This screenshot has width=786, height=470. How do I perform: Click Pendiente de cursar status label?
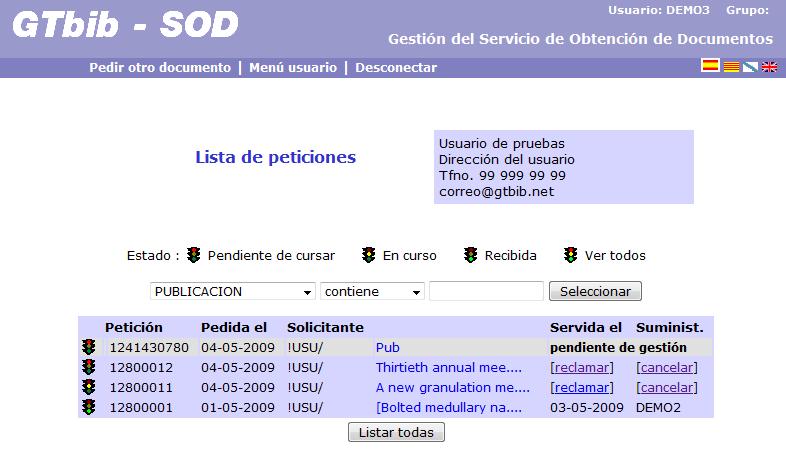click(271, 256)
